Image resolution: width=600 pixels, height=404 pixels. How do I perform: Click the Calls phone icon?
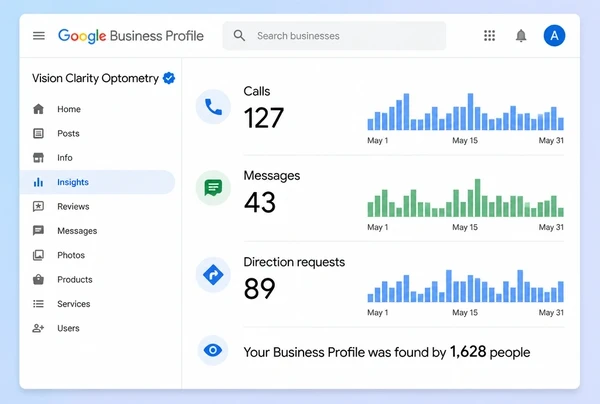(x=213, y=107)
